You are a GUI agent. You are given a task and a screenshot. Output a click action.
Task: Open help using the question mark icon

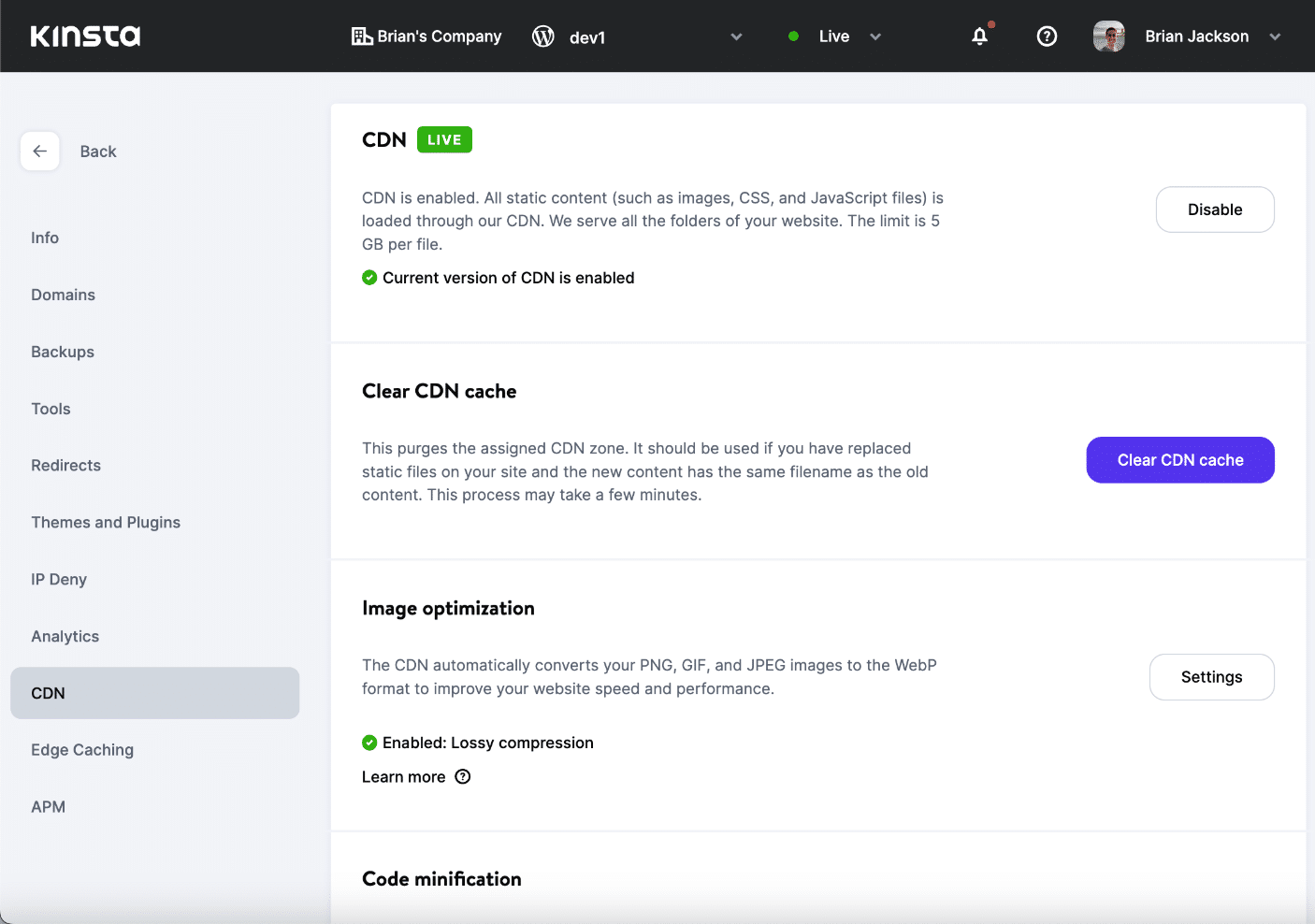point(1047,36)
